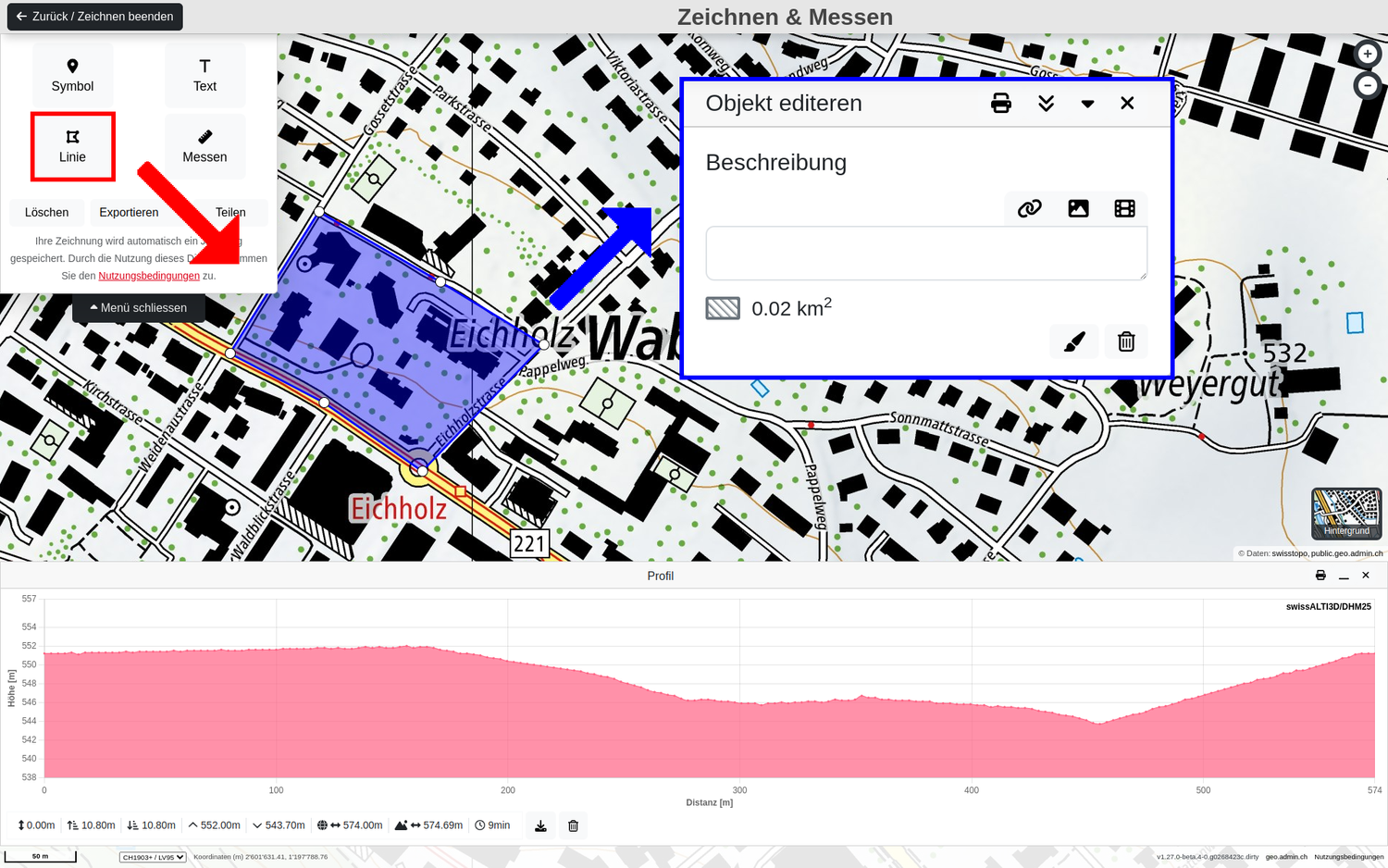Open the style brush editor
The width and height of the screenshot is (1388, 868).
tap(1074, 341)
